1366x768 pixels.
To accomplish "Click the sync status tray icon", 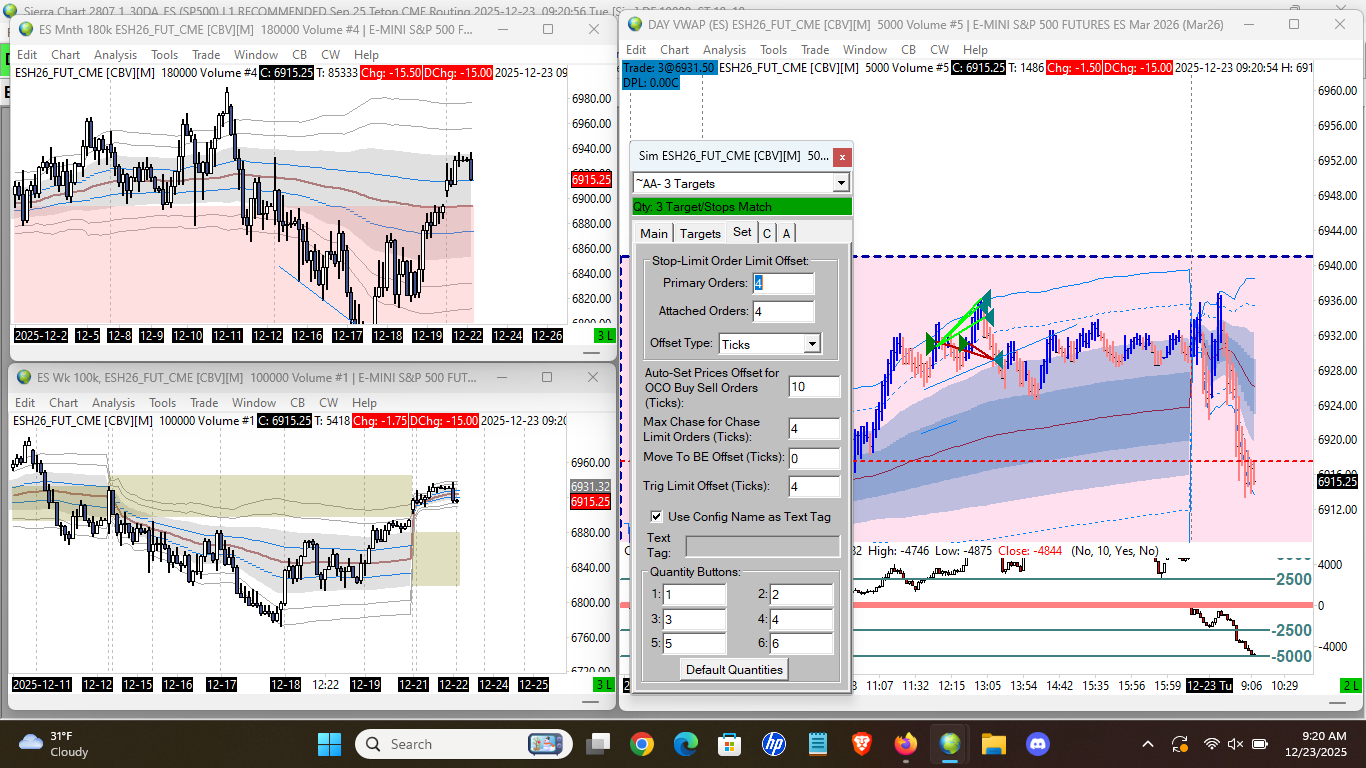I will pyautogui.click(x=1180, y=744).
